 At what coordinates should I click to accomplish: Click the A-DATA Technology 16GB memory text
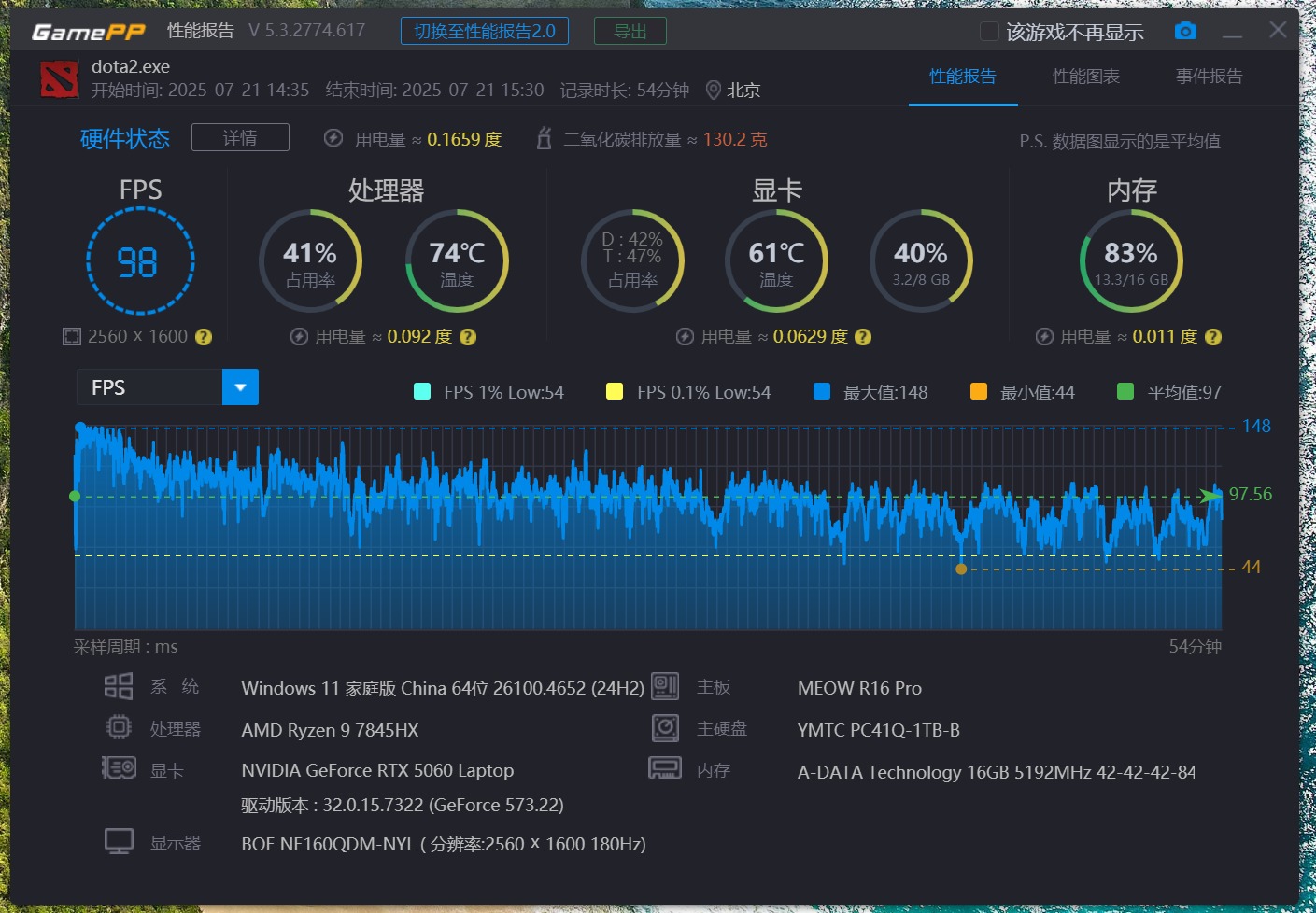tap(997, 772)
